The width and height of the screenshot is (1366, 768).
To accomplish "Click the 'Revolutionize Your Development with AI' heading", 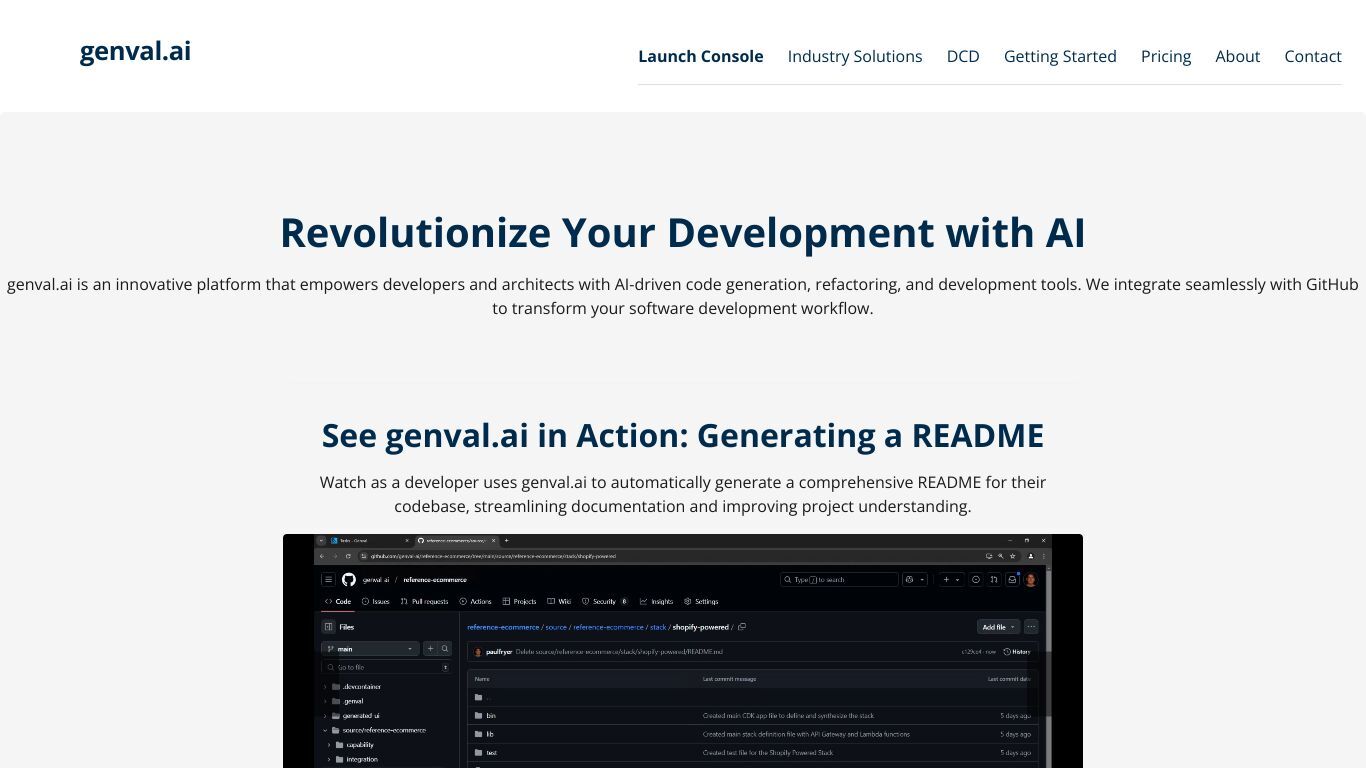I will tap(683, 232).
